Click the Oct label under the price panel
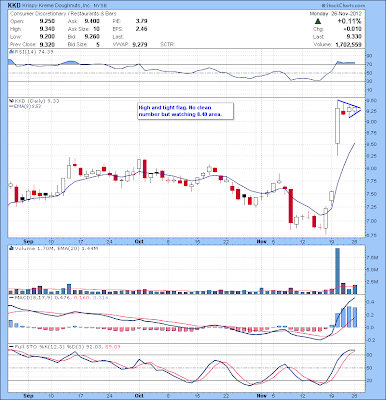Viewport: 386px width, 400px height. [x=139, y=241]
